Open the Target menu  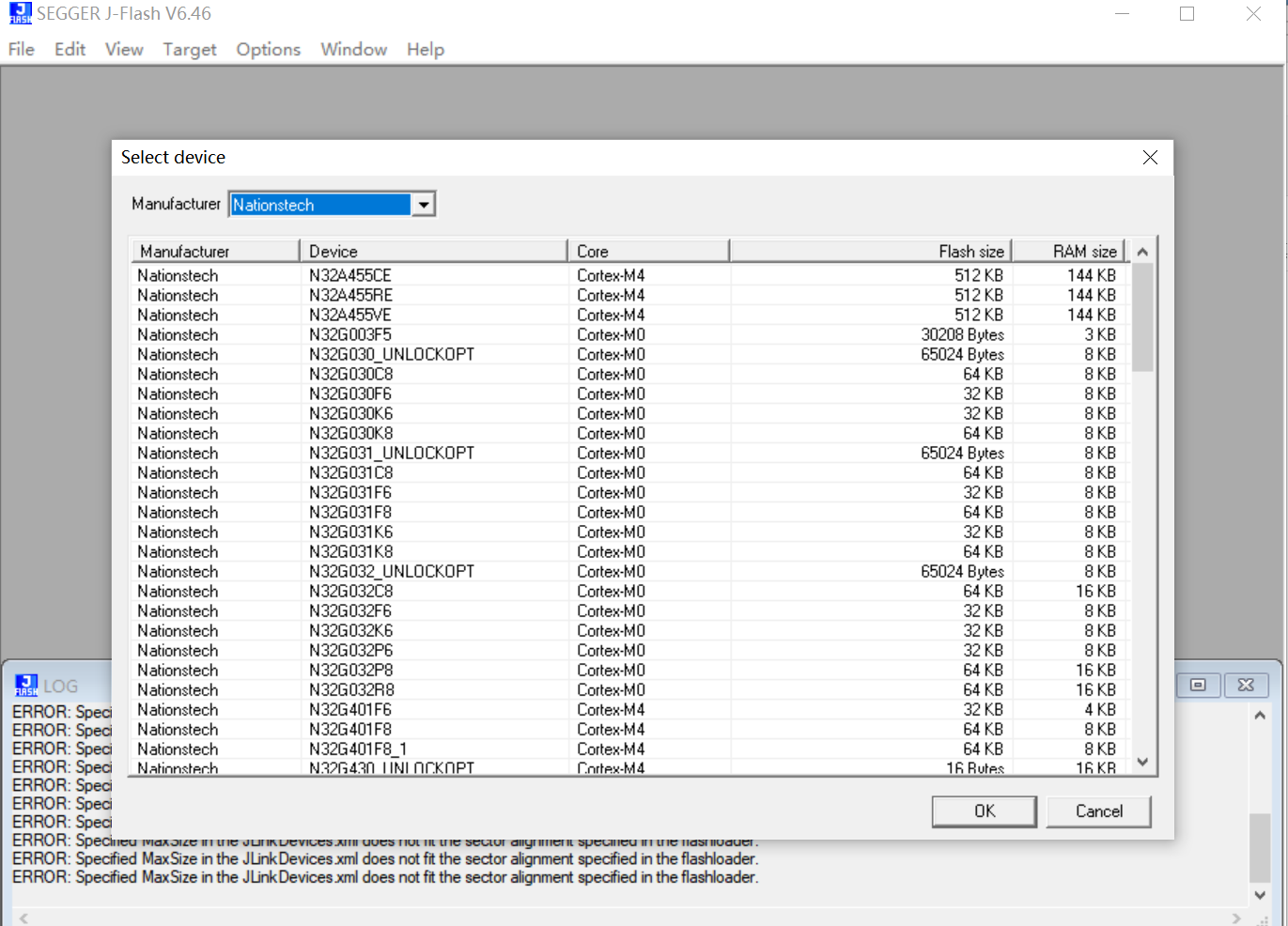click(x=189, y=49)
